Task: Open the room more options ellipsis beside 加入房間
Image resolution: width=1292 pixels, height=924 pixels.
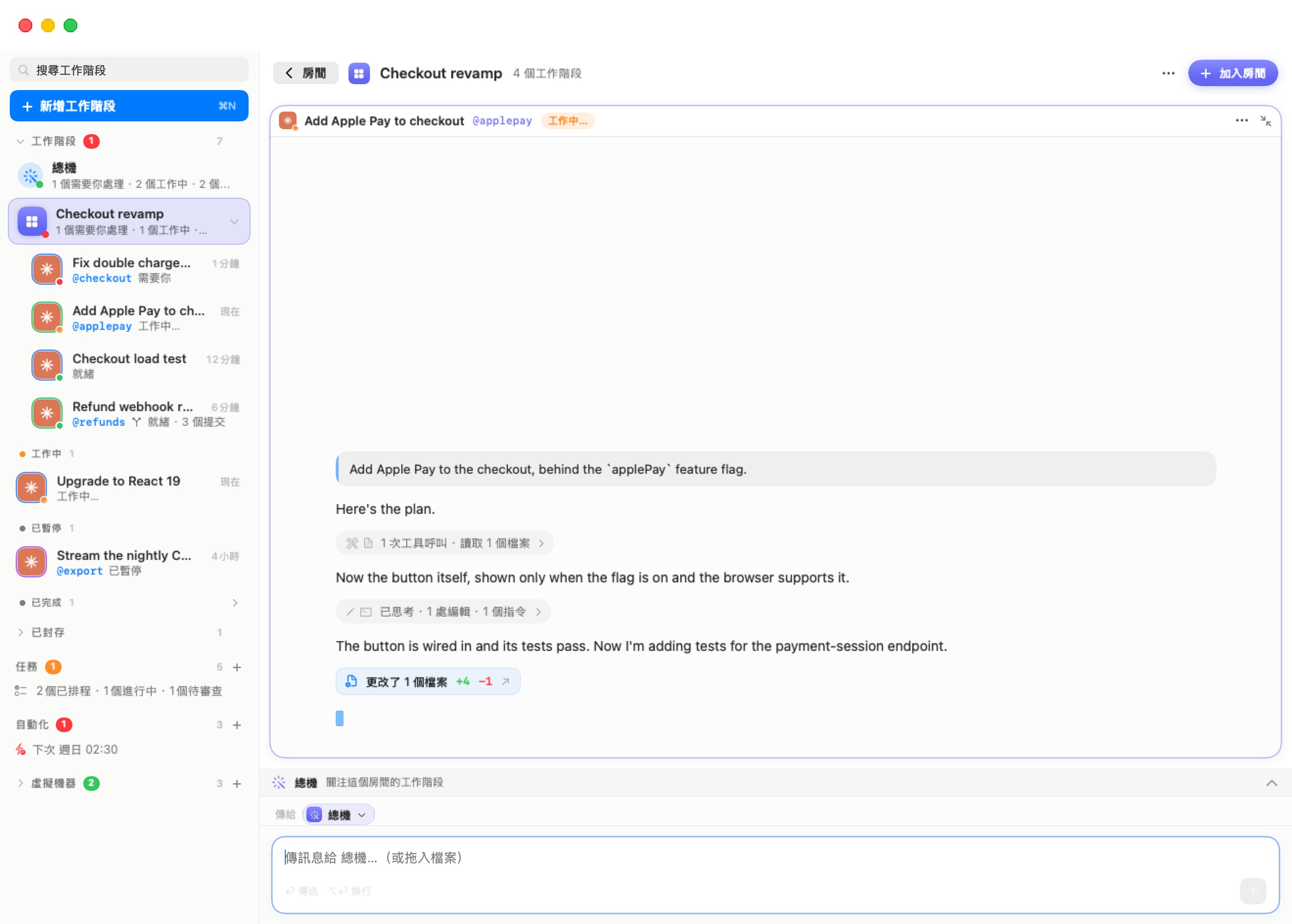Action: pos(1168,73)
